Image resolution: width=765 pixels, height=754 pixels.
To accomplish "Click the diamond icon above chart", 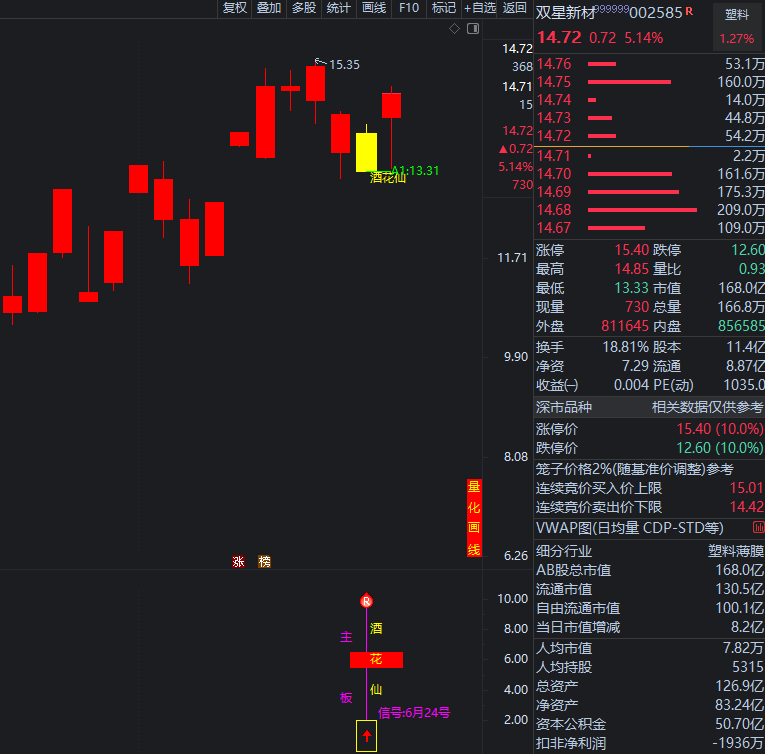I will click(x=454, y=29).
